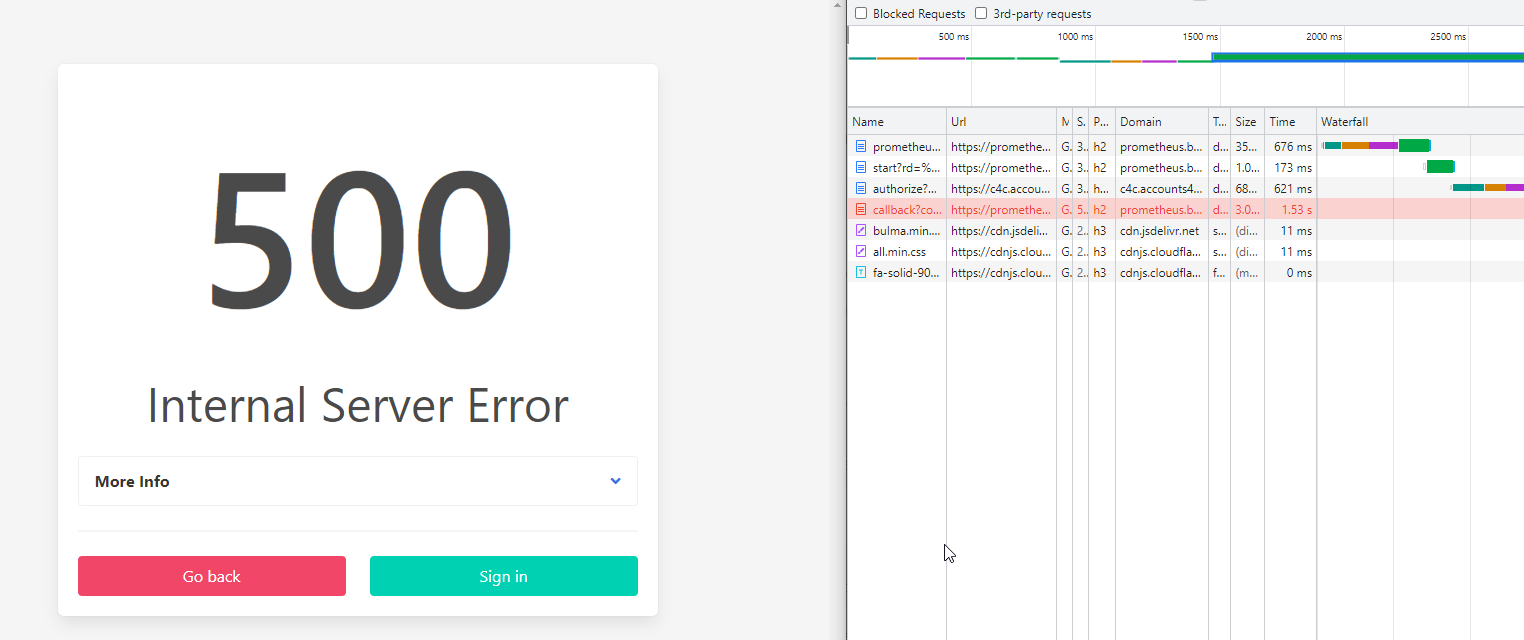
Task: Click the document icon beside prometheus request
Action: point(860,146)
